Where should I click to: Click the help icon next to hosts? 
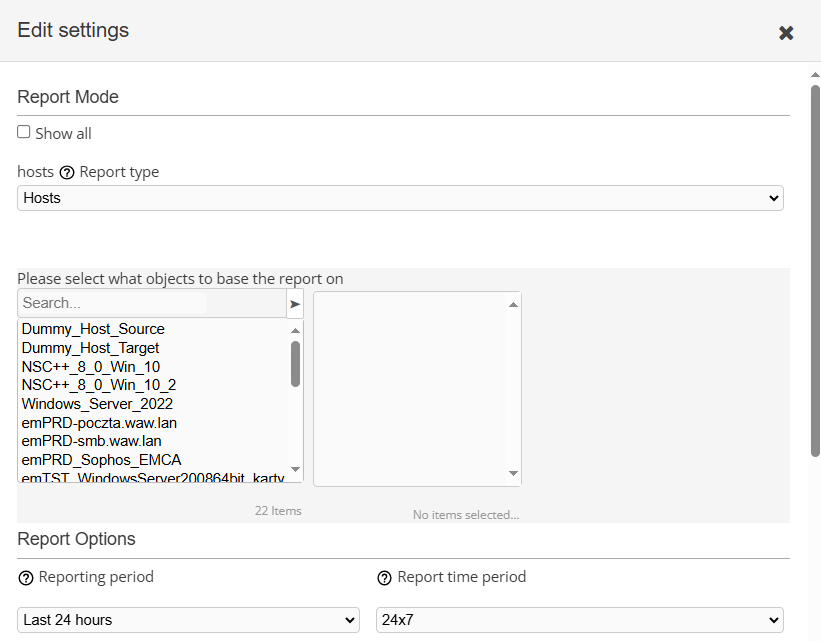coord(67,172)
